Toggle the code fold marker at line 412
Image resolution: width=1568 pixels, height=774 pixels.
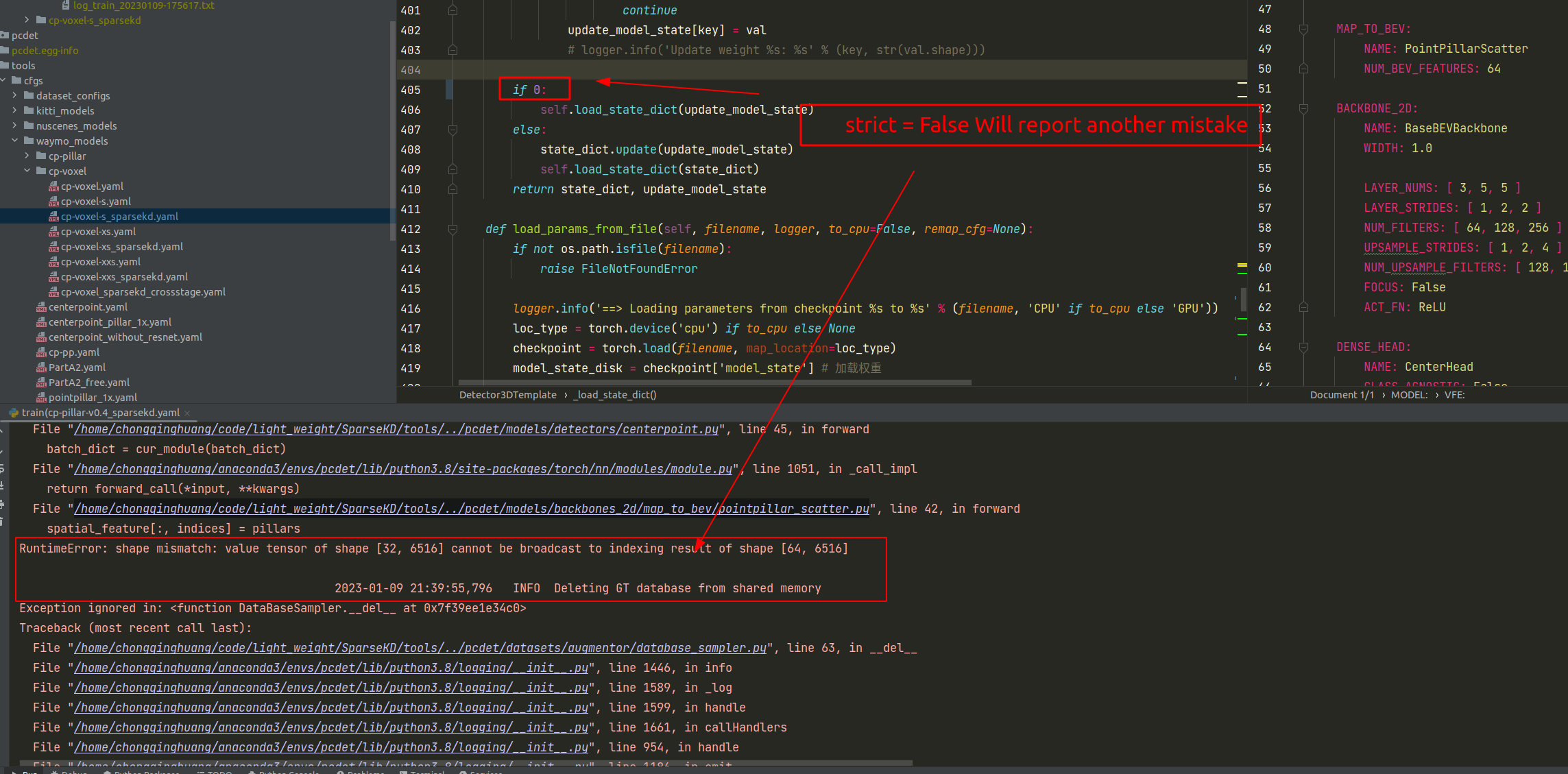(453, 229)
